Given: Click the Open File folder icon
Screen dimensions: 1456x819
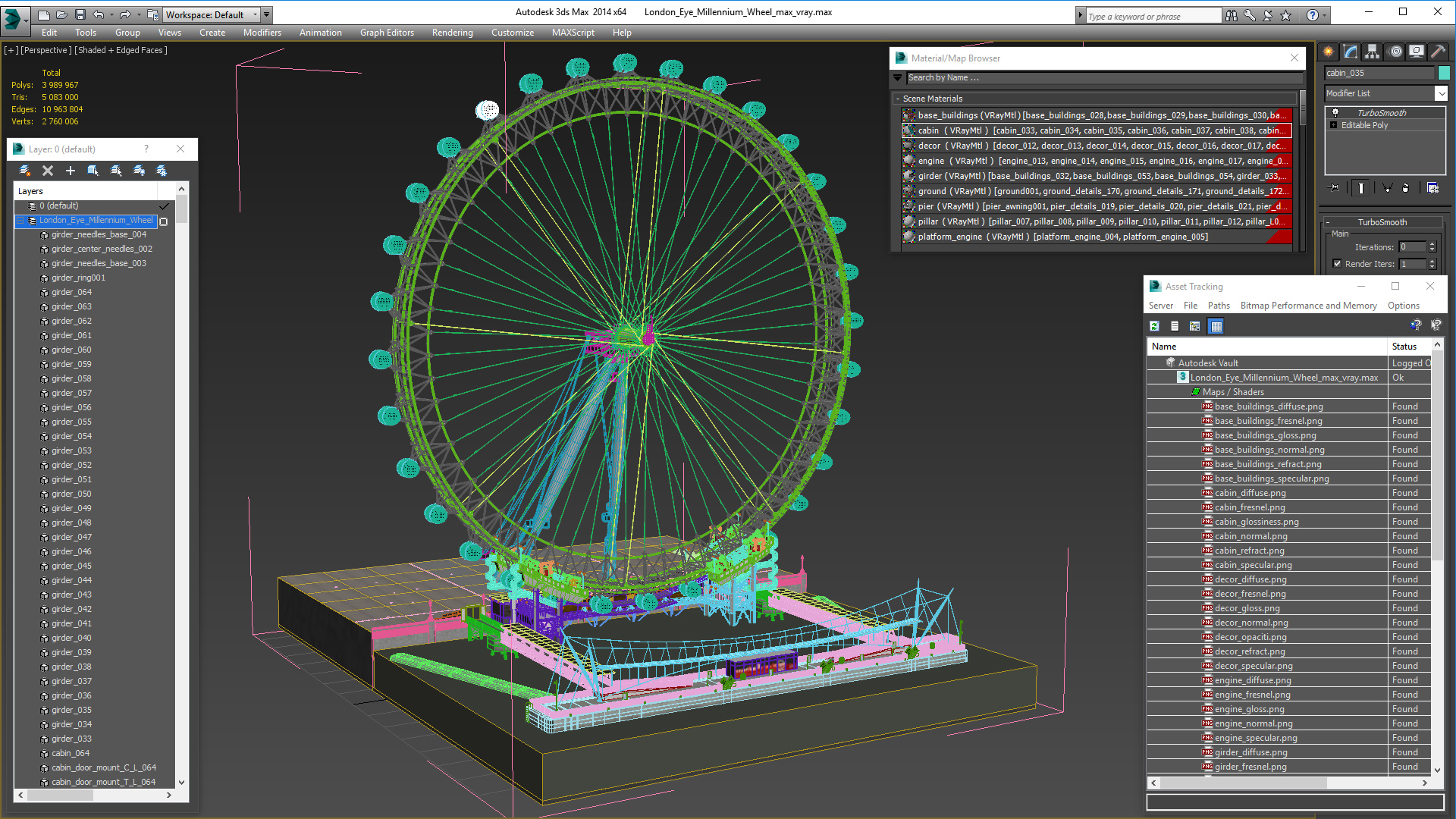Looking at the screenshot, I should tap(62, 14).
